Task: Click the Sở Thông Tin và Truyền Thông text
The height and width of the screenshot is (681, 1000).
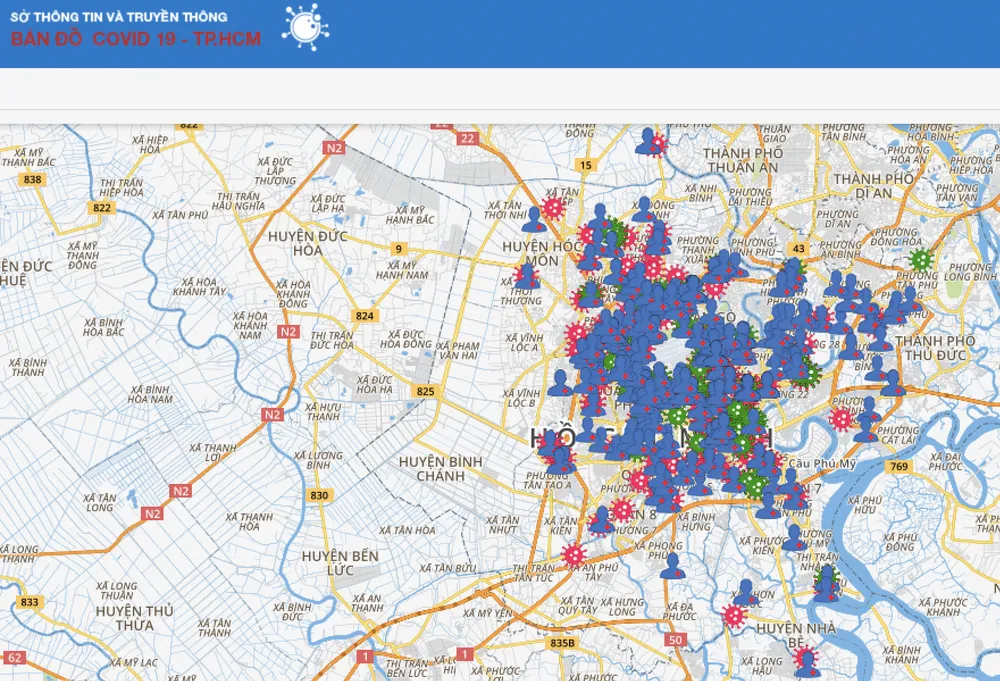Action: (x=118, y=17)
